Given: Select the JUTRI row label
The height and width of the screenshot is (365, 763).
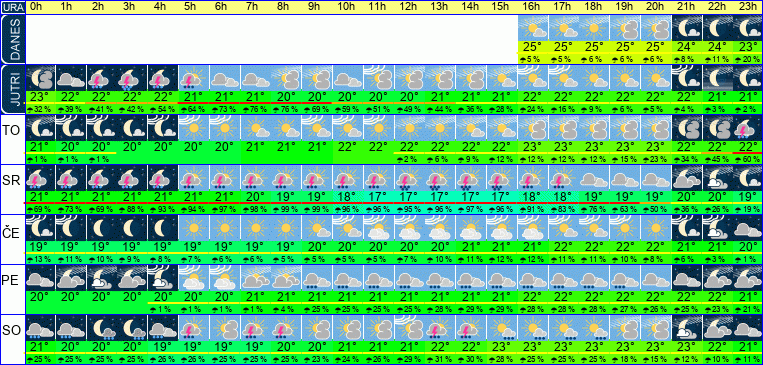Looking at the screenshot, I should click(x=12, y=90).
